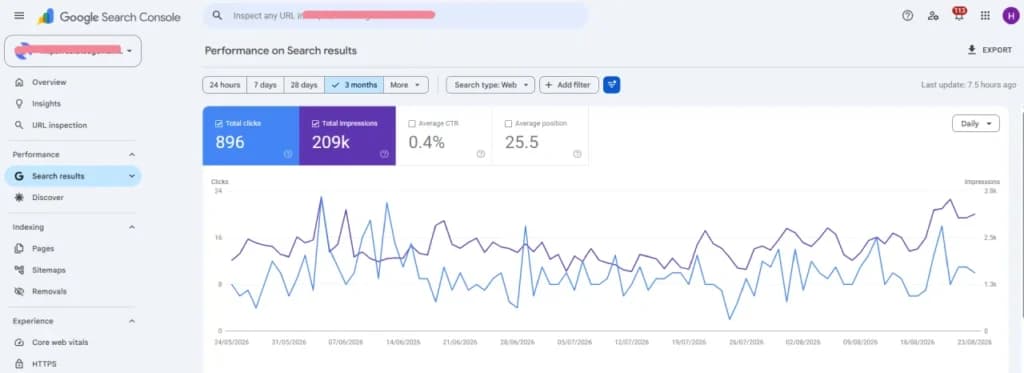The image size is (1024, 373).
Task: Click the Performance on Search results heading
Action: pos(281,50)
